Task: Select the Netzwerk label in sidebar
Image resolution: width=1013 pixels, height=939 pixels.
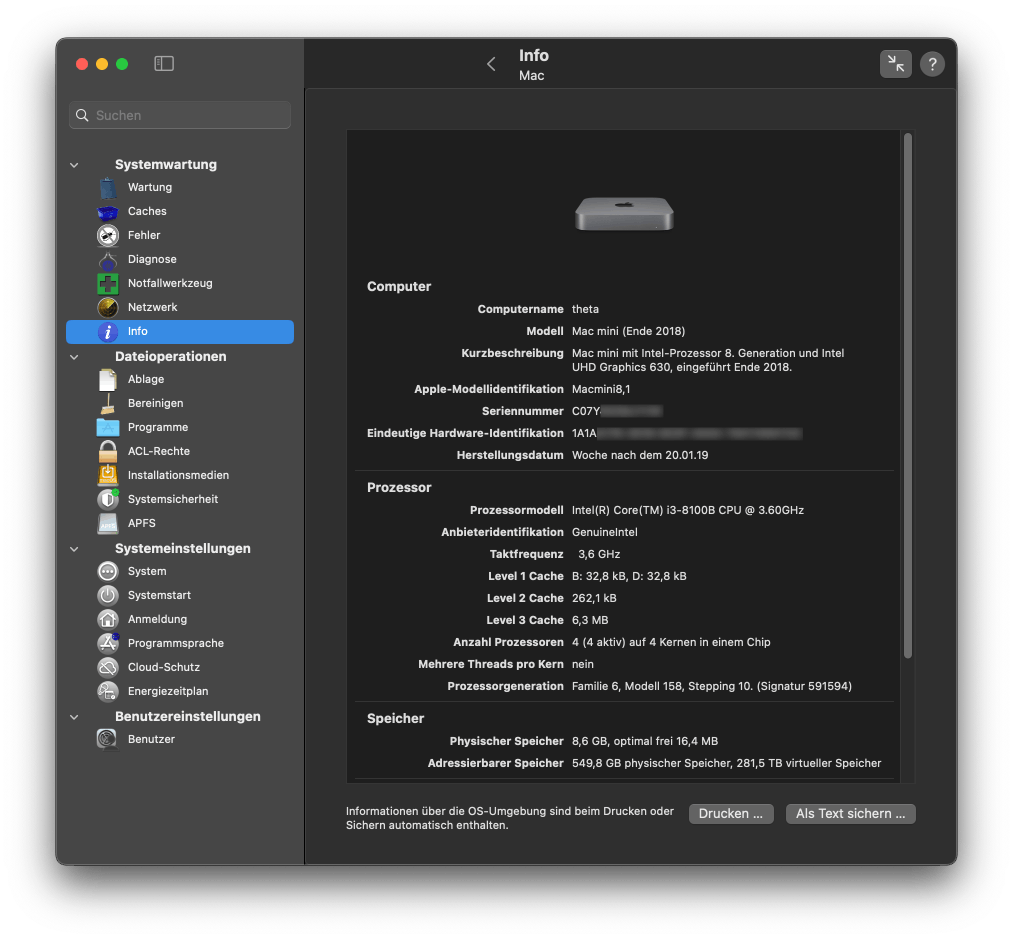Action: [x=152, y=307]
